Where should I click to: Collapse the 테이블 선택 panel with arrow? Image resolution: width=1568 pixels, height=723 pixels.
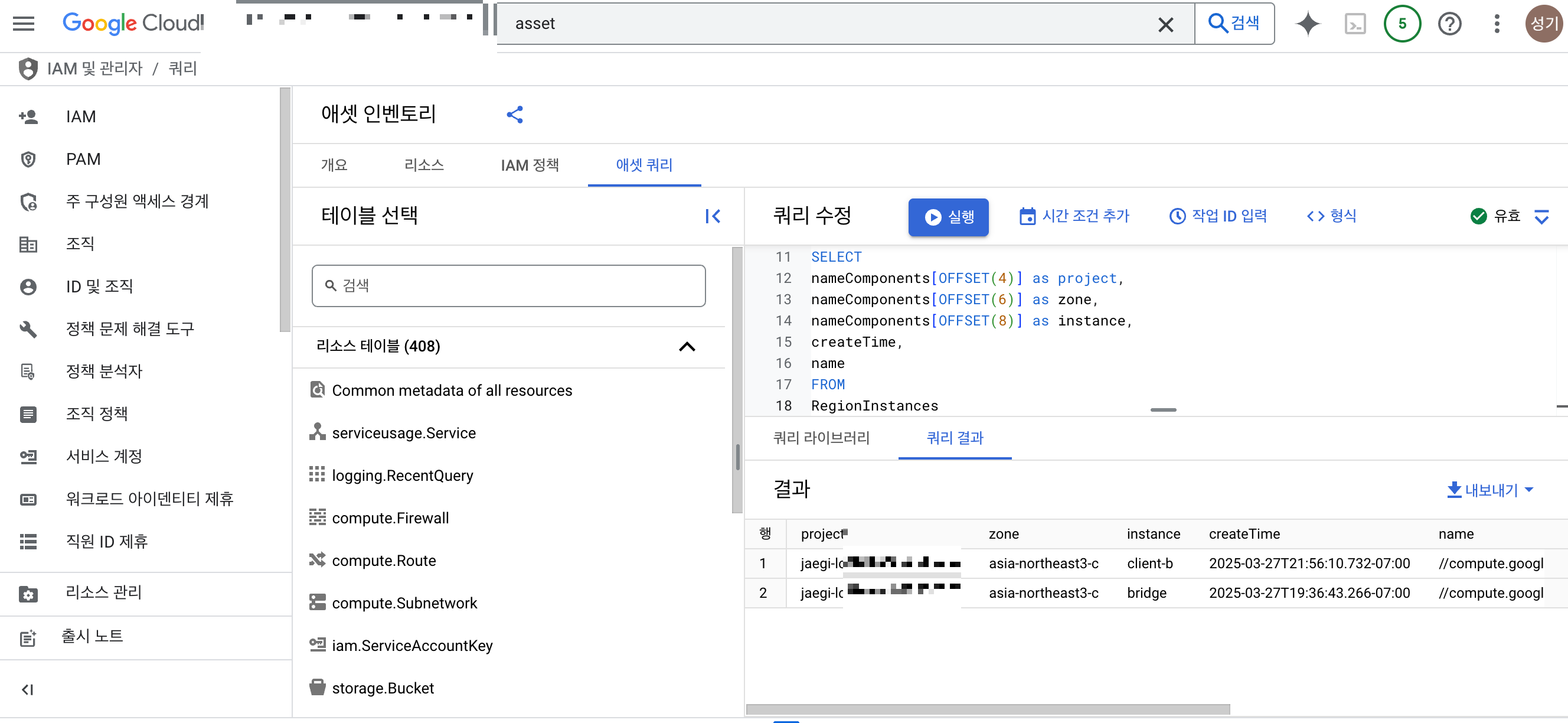(713, 216)
